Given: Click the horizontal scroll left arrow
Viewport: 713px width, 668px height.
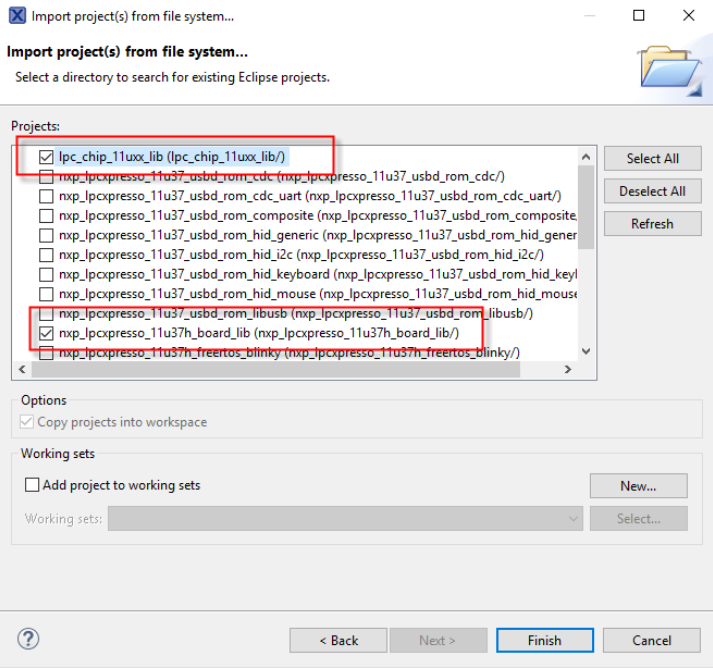Looking at the screenshot, I should click(22, 369).
